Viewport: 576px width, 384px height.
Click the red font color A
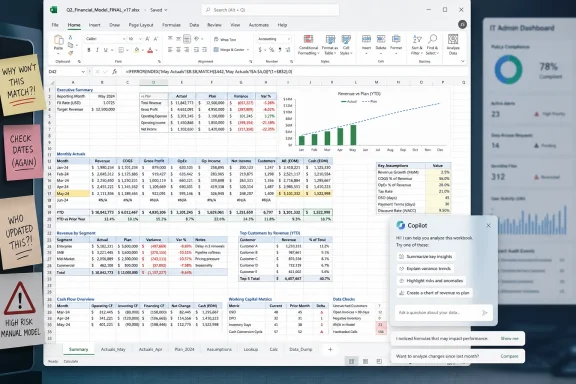(150, 50)
